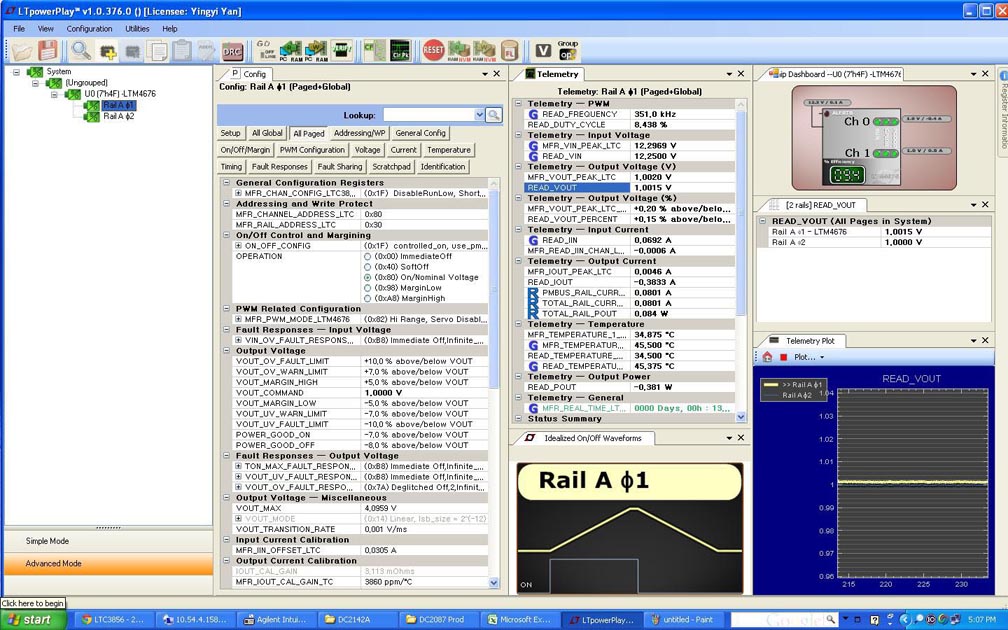Click the green RAM NVM toolbar icon
The height and width of the screenshot is (630, 1008).
[459, 50]
